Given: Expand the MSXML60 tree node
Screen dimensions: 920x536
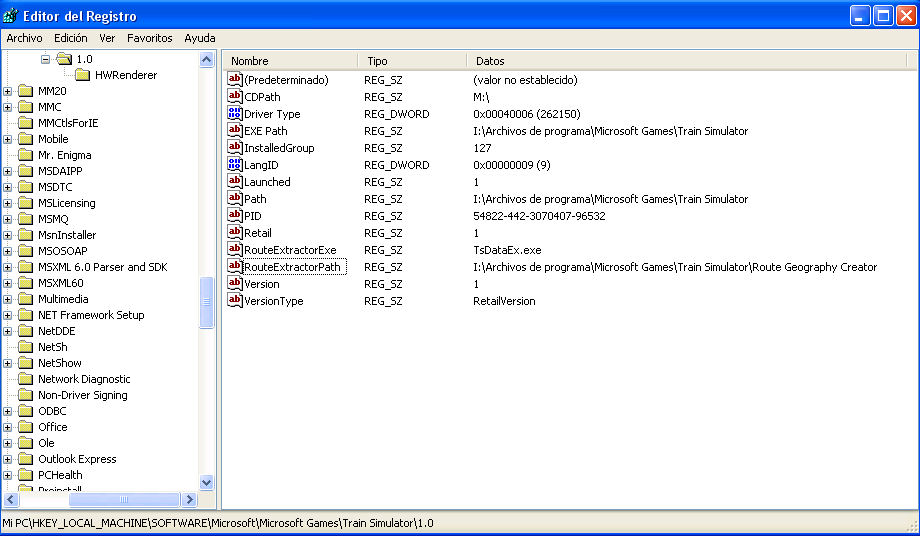Looking at the screenshot, I should (8, 283).
